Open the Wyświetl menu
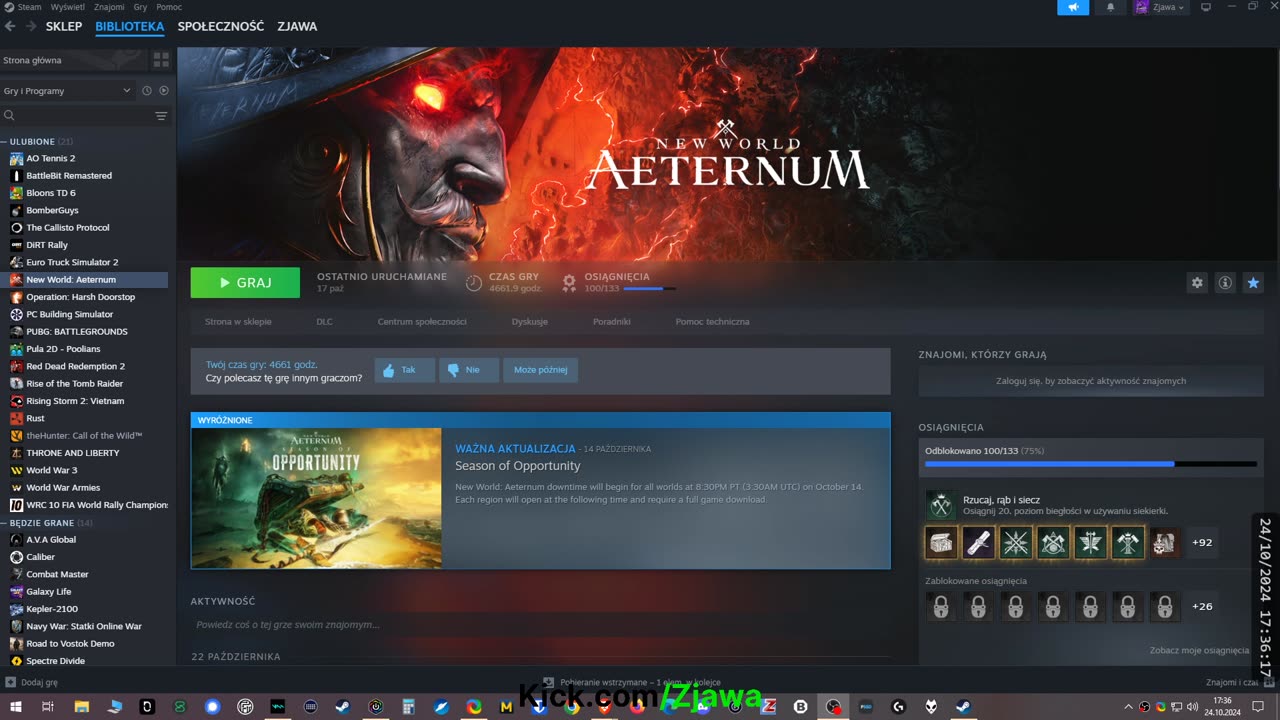The image size is (1280, 720). (x=68, y=7)
